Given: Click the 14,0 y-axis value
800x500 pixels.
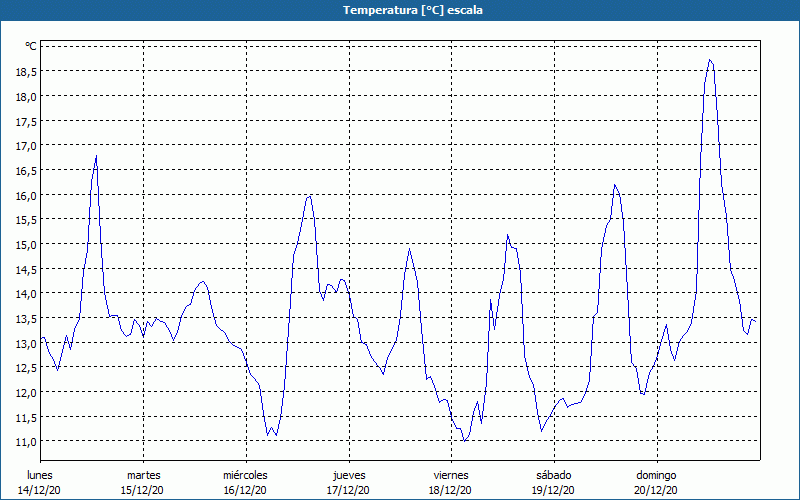Looking at the screenshot, I should click(27, 294).
